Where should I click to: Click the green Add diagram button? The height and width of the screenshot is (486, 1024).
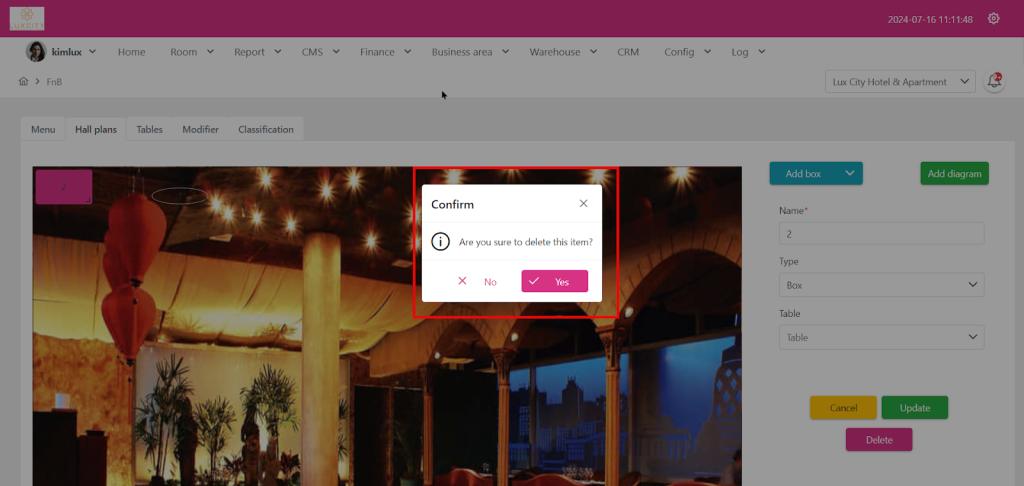click(954, 174)
